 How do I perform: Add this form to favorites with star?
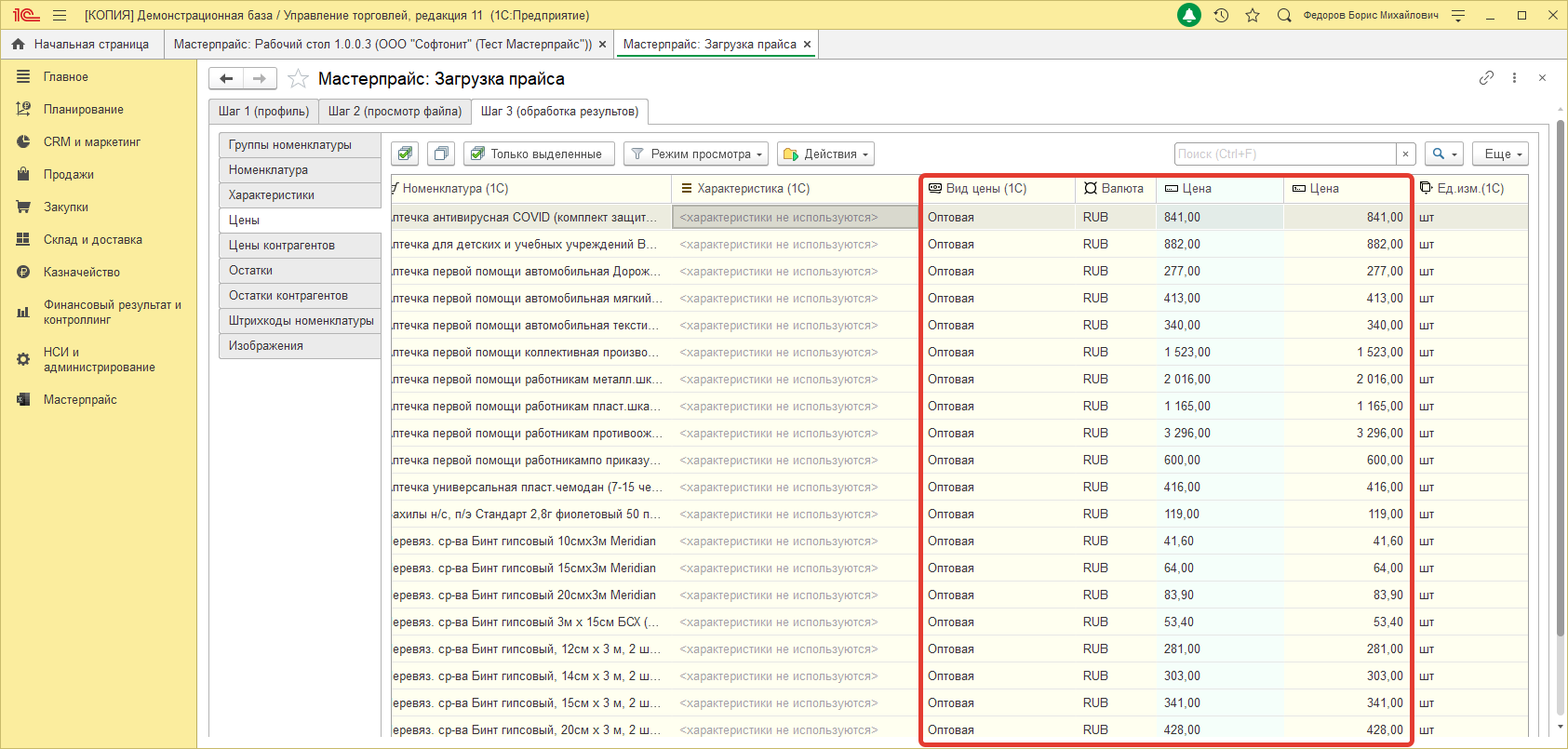click(298, 79)
